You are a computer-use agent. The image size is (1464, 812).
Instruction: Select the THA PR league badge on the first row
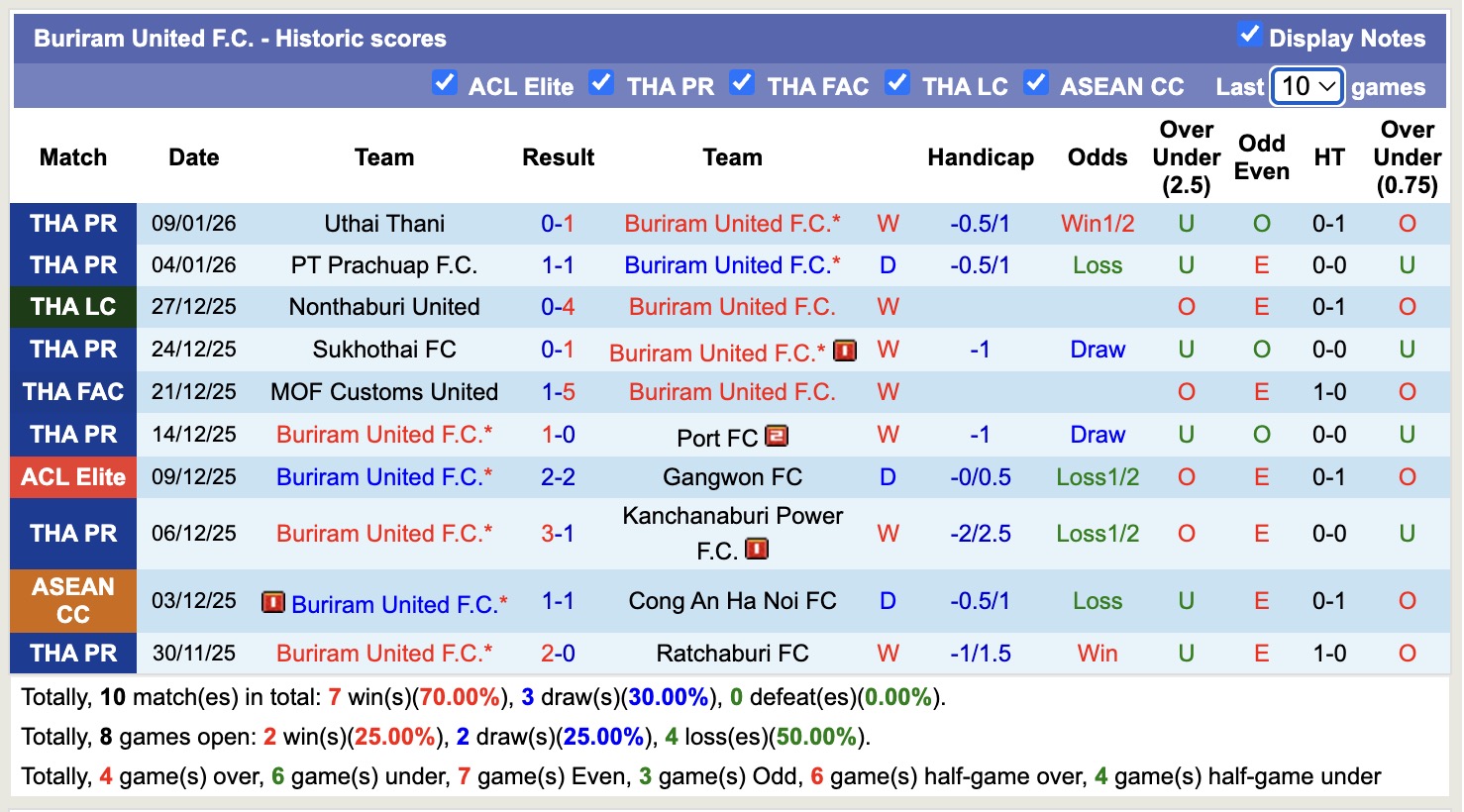(72, 223)
